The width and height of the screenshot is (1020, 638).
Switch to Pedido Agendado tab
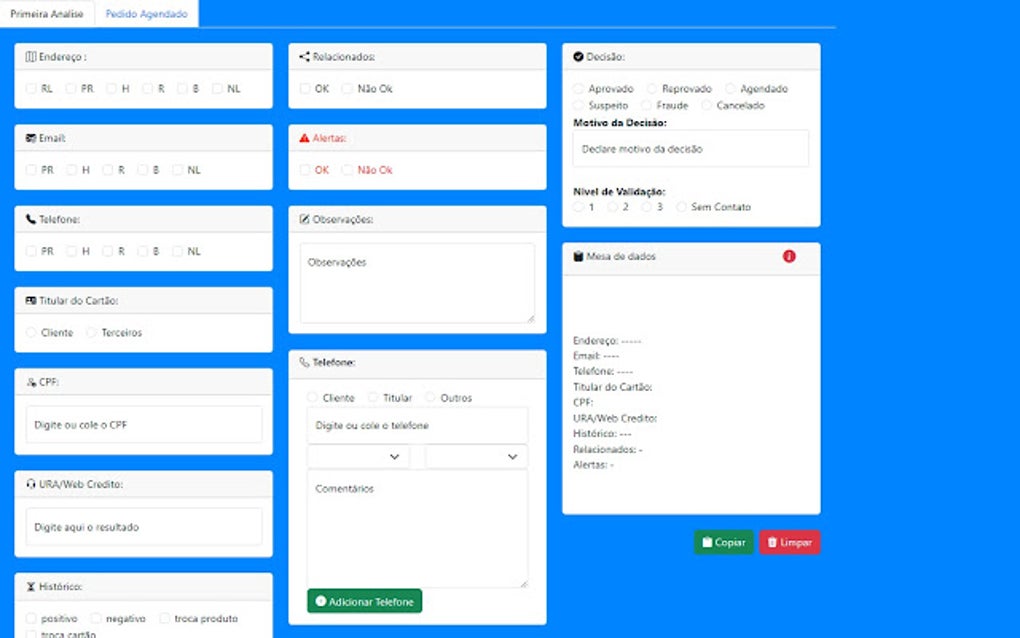click(x=146, y=14)
